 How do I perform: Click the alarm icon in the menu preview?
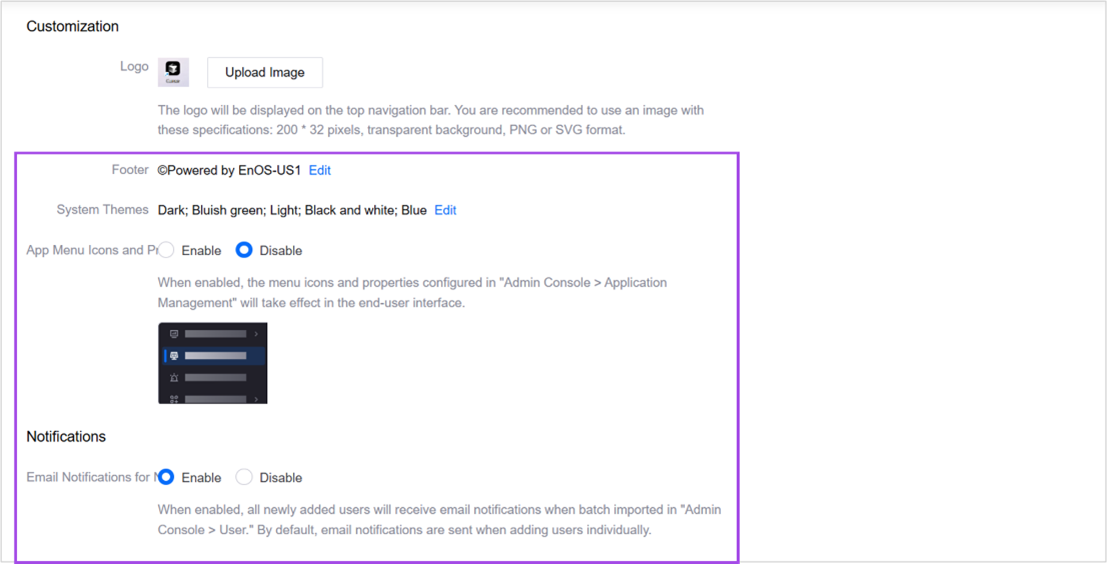174,378
